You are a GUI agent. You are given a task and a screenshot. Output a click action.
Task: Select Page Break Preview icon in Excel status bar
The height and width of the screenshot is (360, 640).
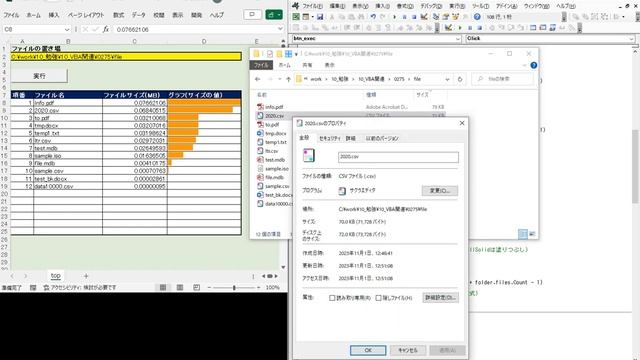196,287
